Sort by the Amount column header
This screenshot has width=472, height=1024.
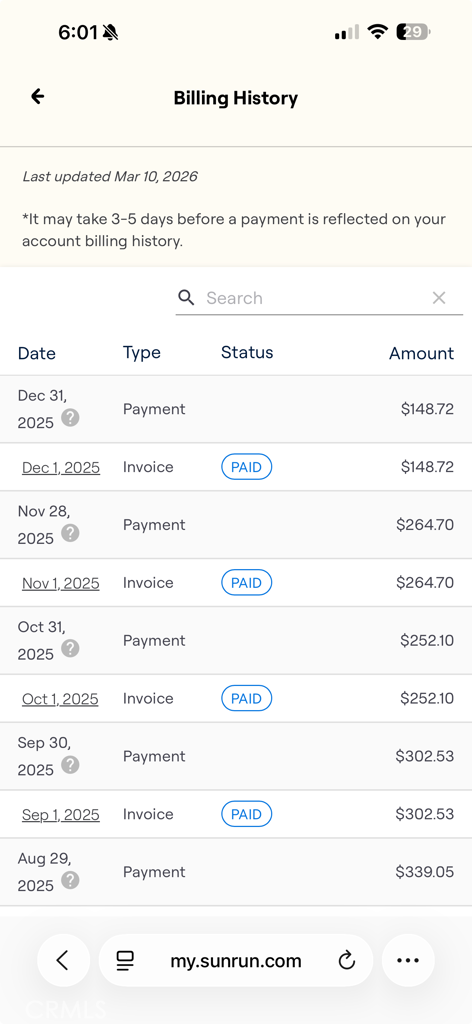click(x=421, y=353)
